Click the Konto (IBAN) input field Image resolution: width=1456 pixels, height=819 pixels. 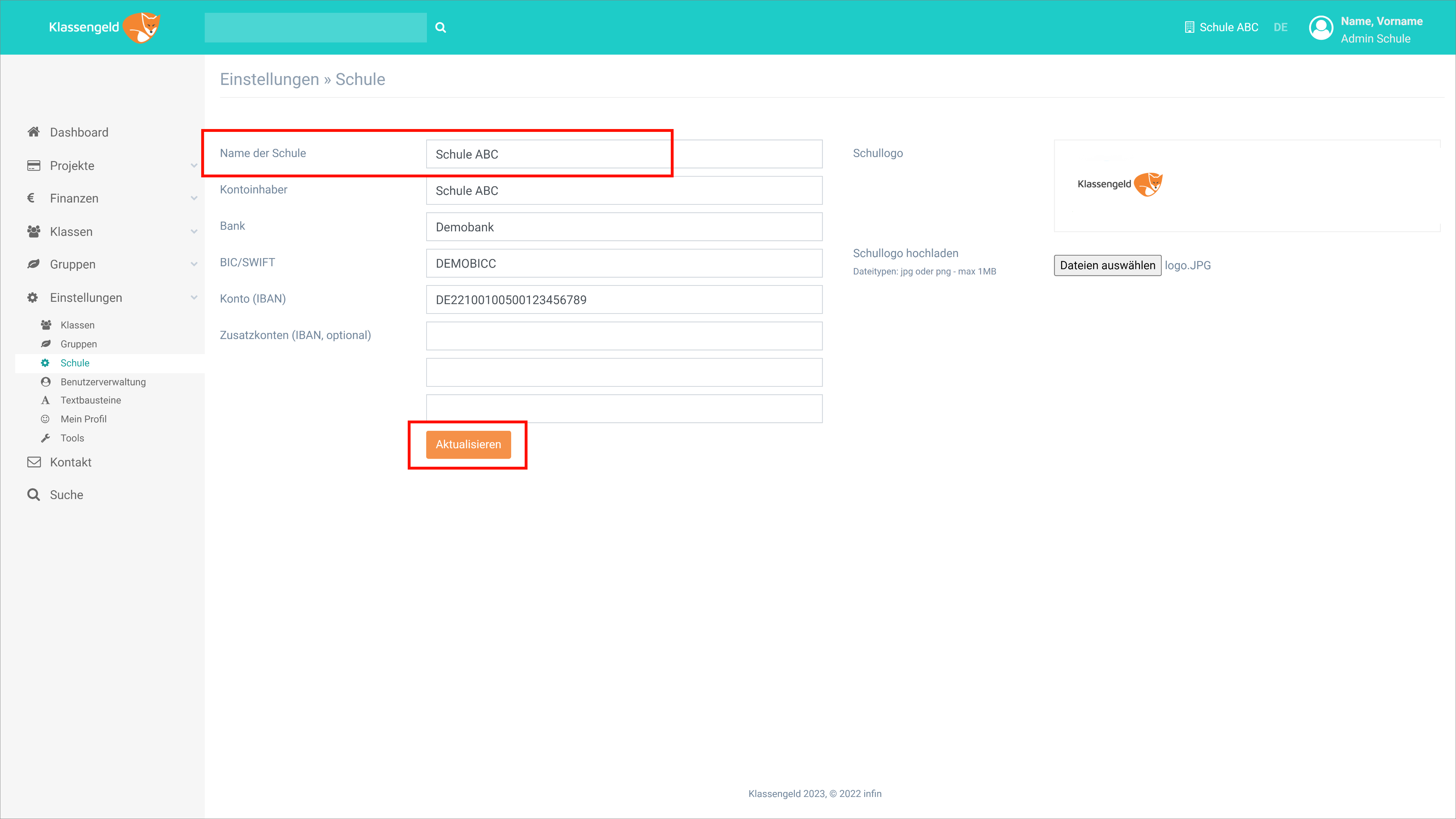coord(624,300)
